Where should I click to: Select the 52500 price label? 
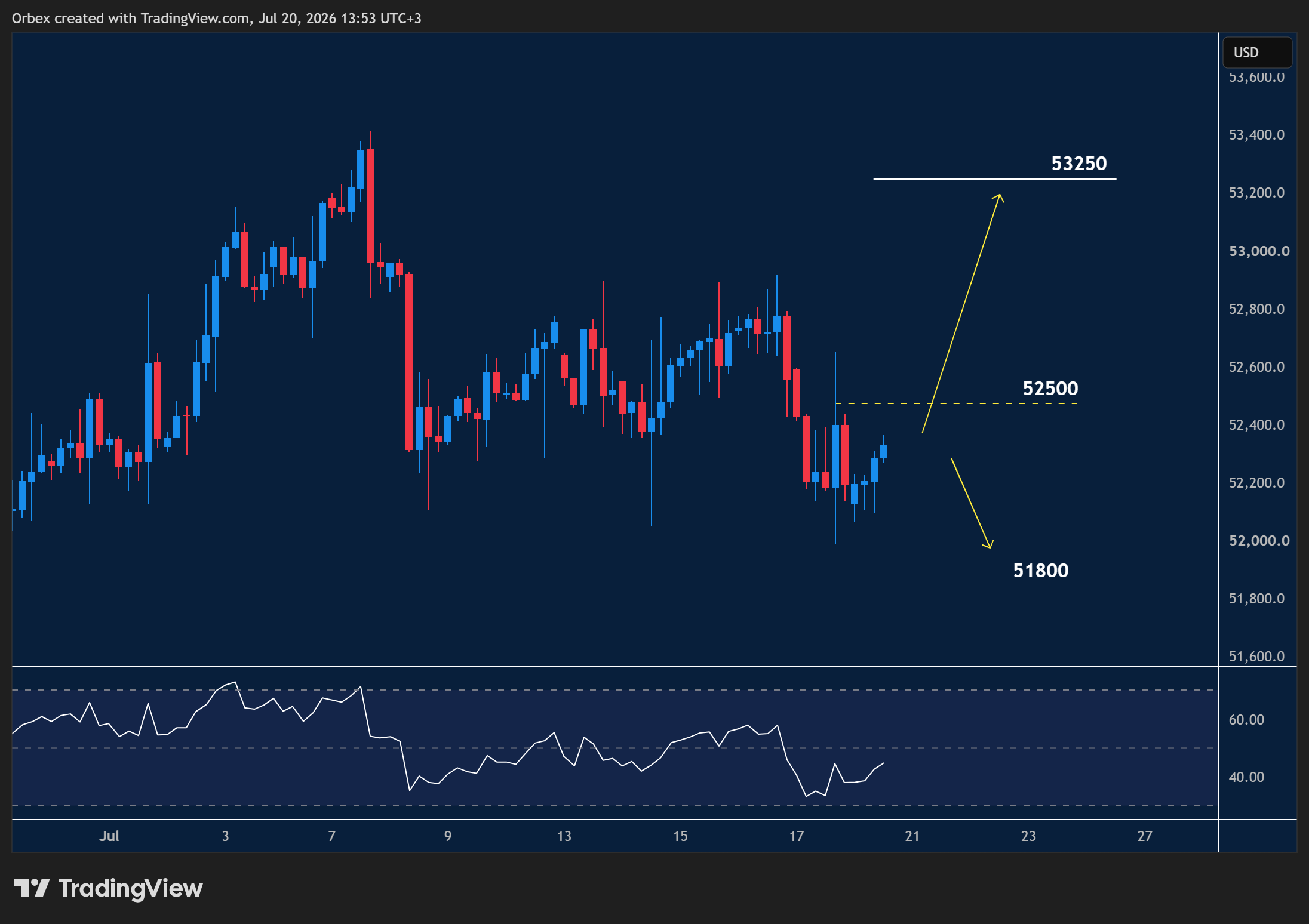click(x=1050, y=389)
